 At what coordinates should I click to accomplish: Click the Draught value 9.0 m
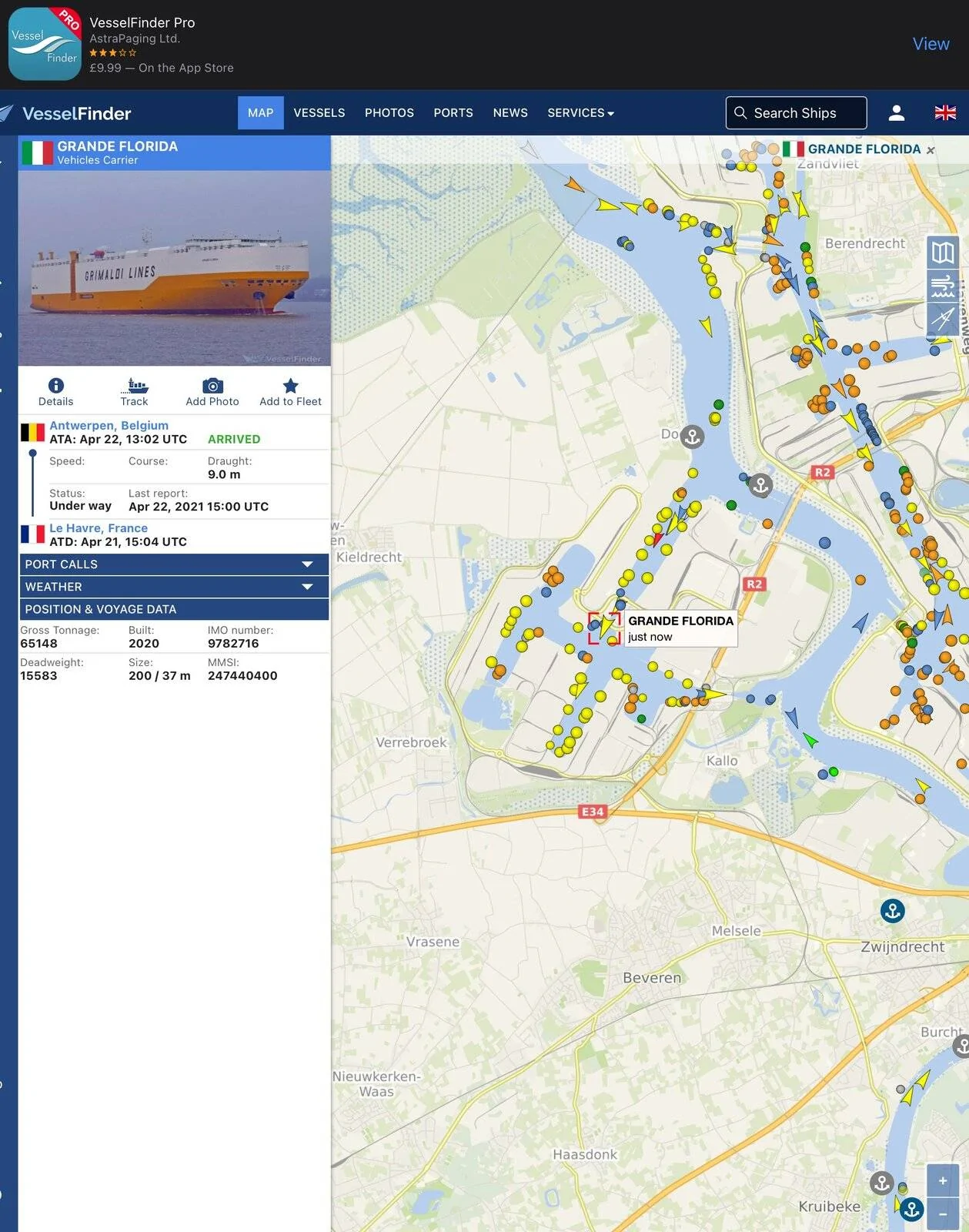pos(224,474)
